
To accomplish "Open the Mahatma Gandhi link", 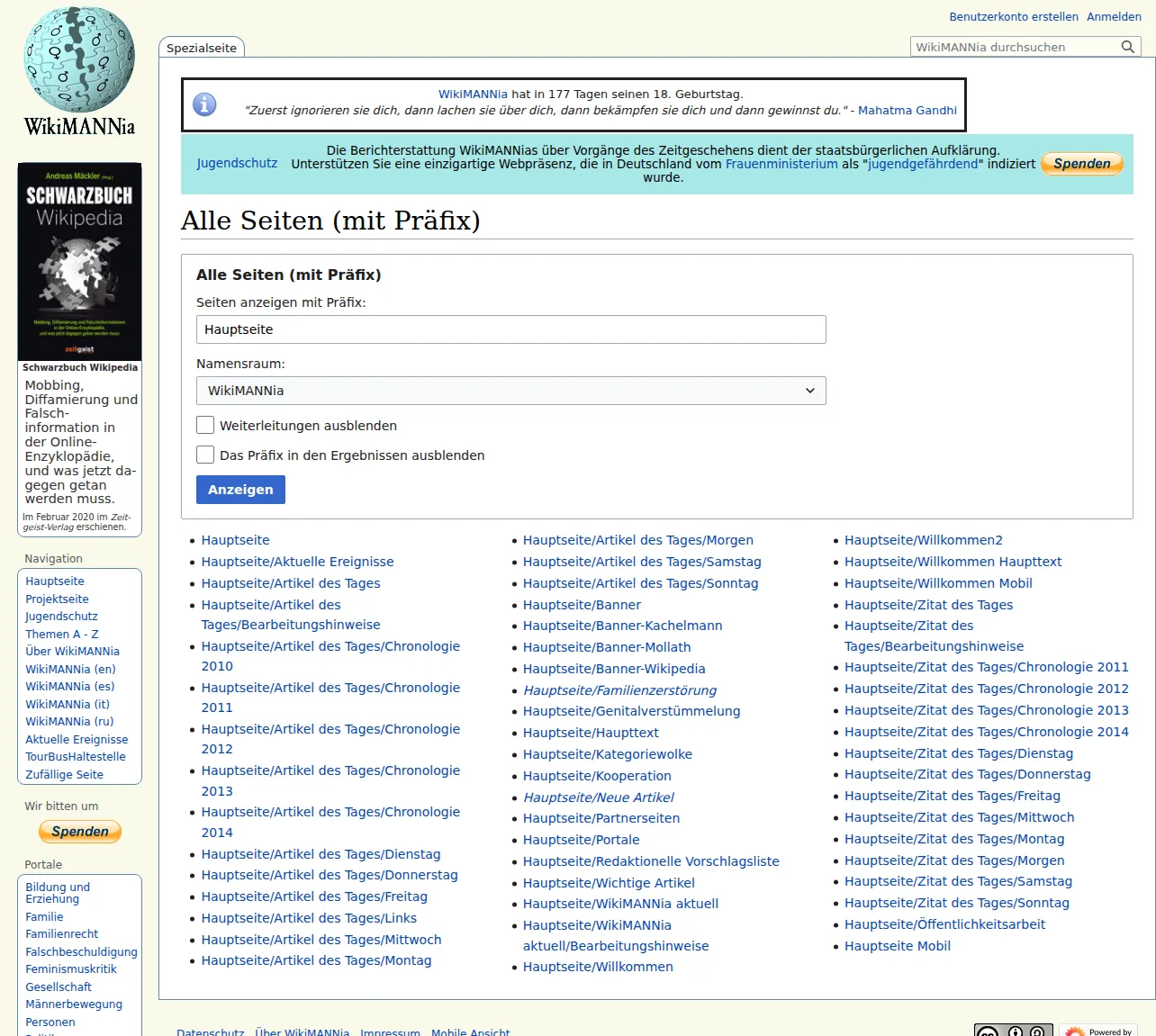I will (x=908, y=111).
